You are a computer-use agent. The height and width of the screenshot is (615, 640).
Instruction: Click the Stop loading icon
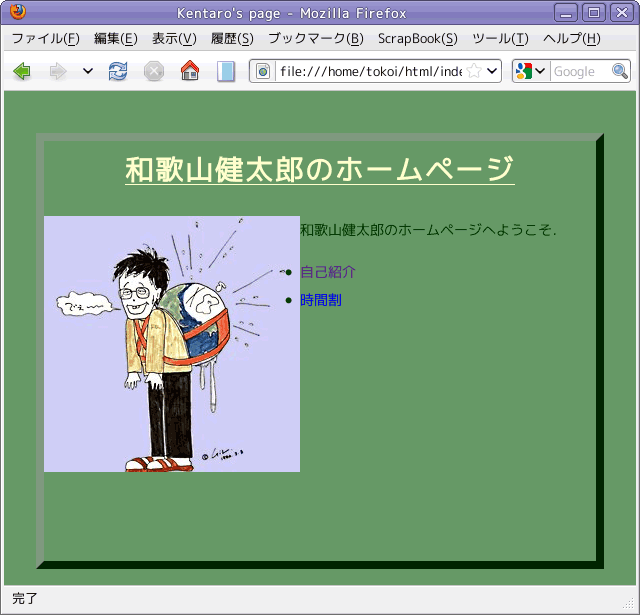tap(154, 71)
